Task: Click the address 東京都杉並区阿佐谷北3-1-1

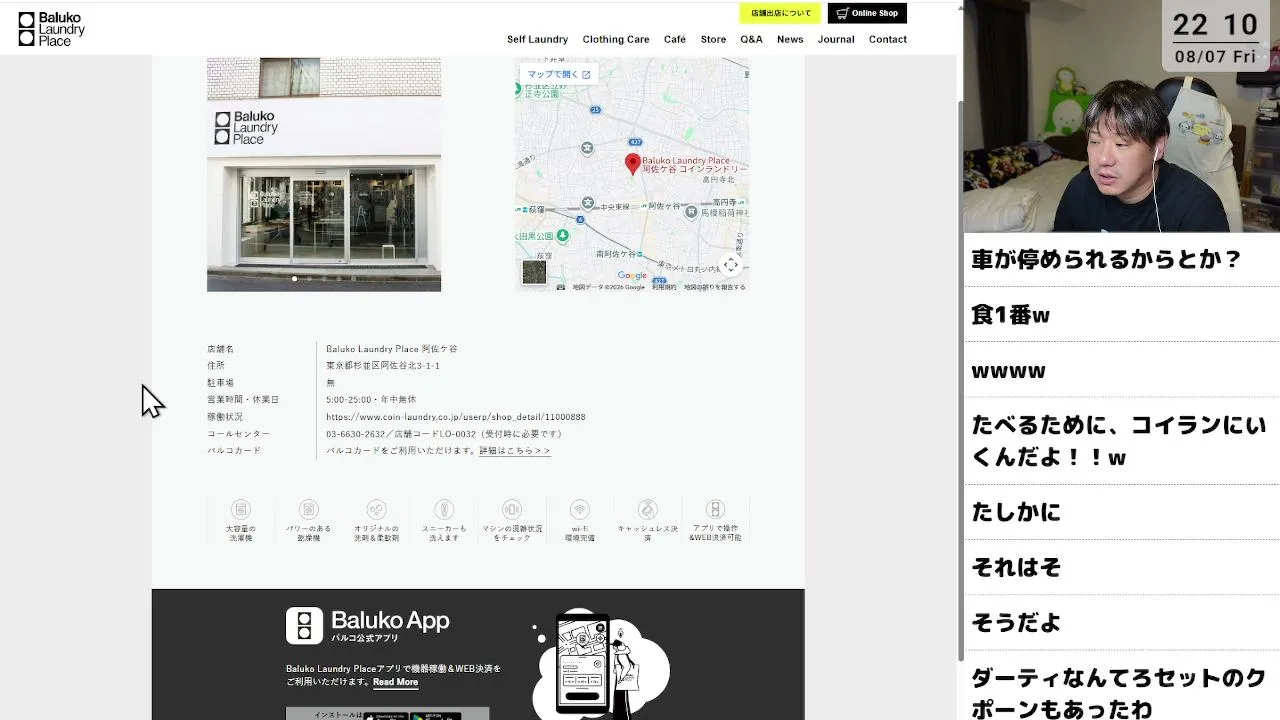Action: tap(383, 366)
